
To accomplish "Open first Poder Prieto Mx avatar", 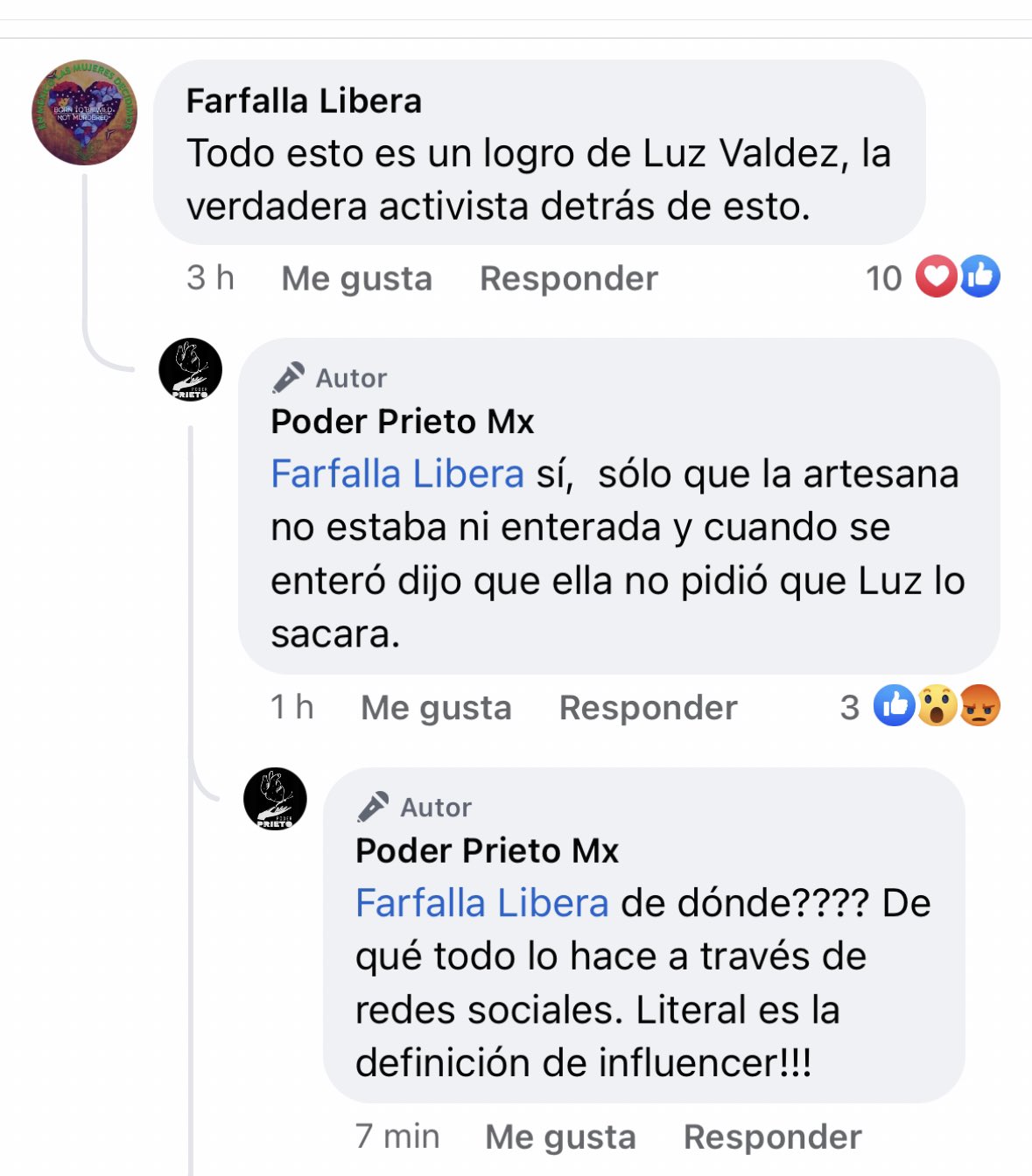I will [190, 370].
